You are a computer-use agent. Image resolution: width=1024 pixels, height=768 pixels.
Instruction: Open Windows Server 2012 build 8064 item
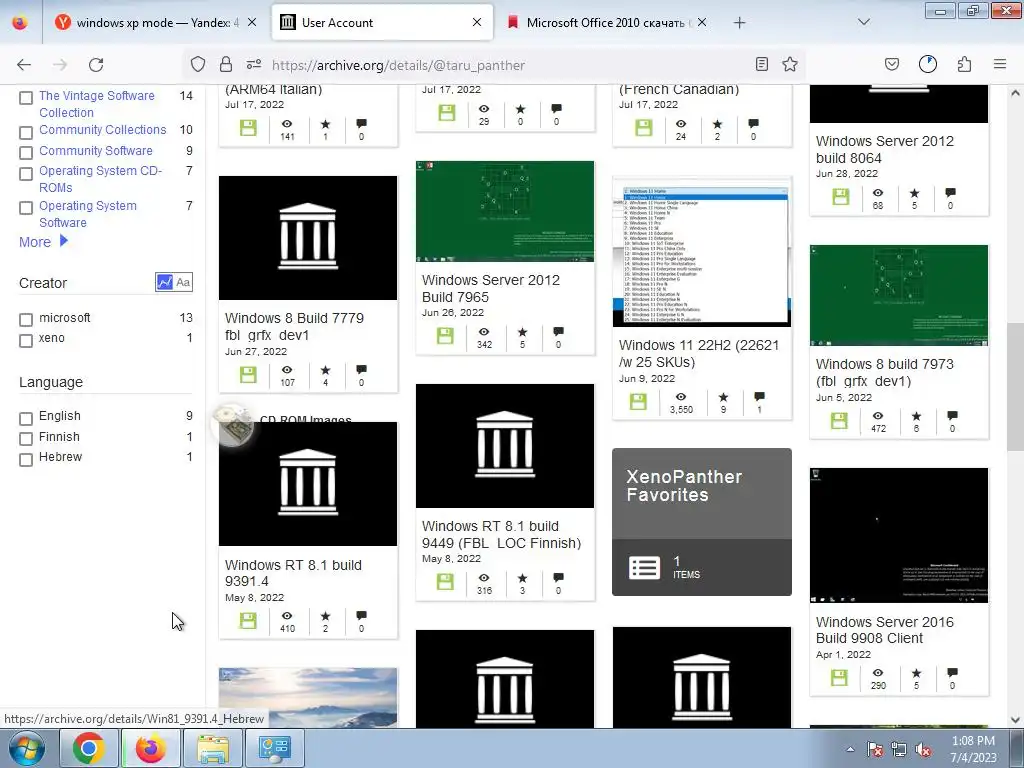pyautogui.click(x=884, y=150)
